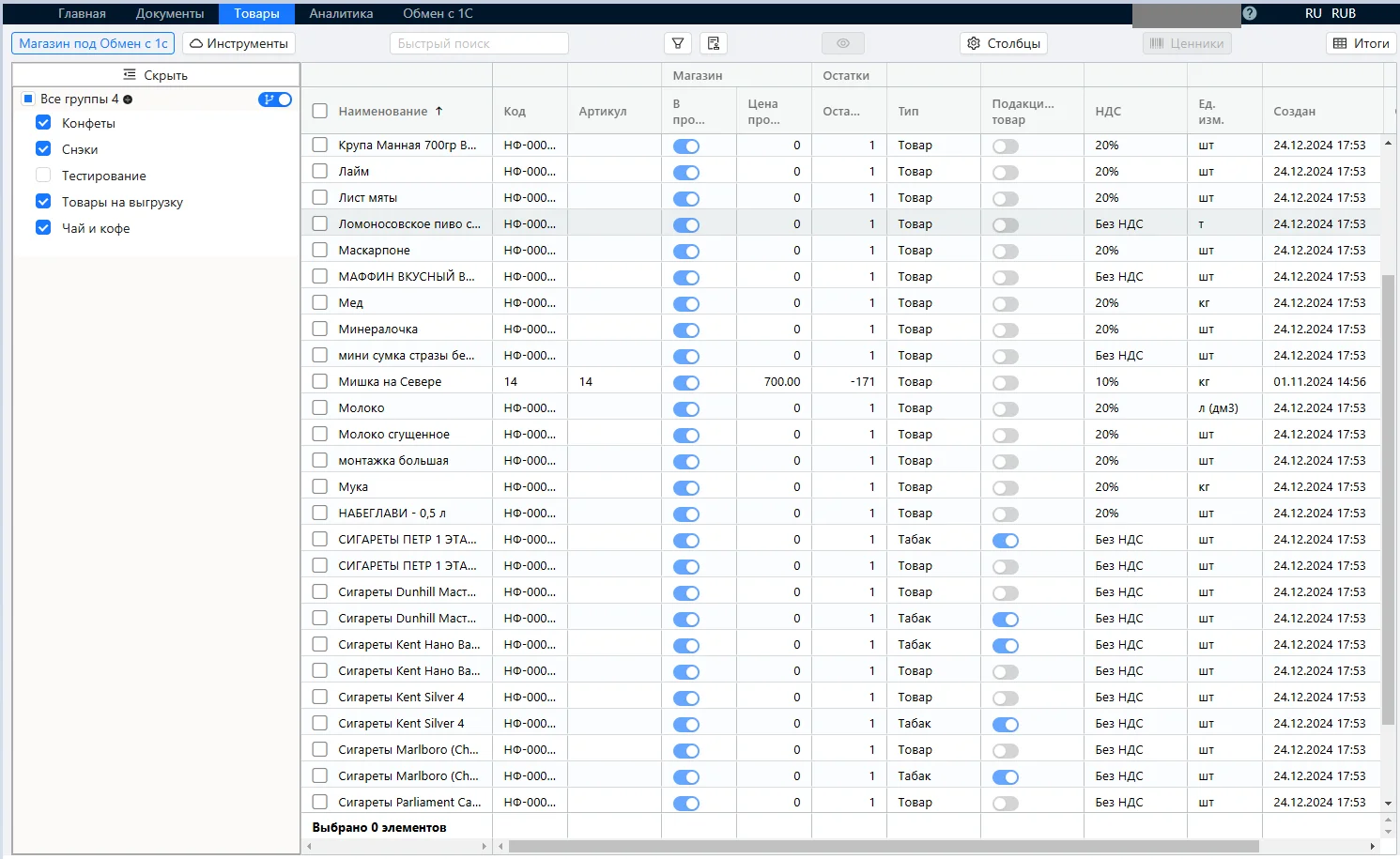
Task: Click the horizontal scrollbar thumb at the bottom
Action: tap(883, 846)
